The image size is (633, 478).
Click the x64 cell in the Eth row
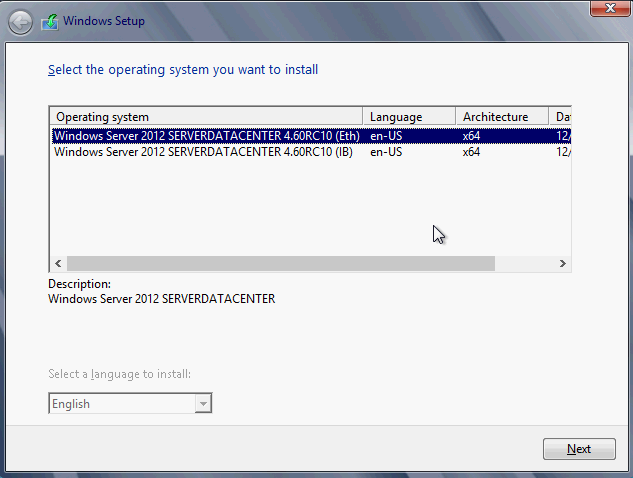point(472,136)
